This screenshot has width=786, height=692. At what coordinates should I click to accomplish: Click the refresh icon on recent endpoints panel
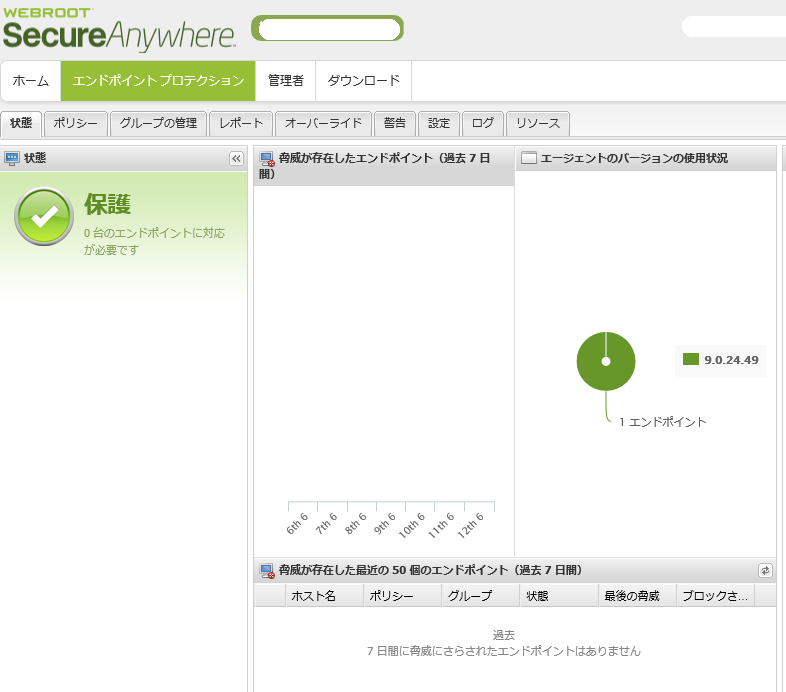pos(765,570)
